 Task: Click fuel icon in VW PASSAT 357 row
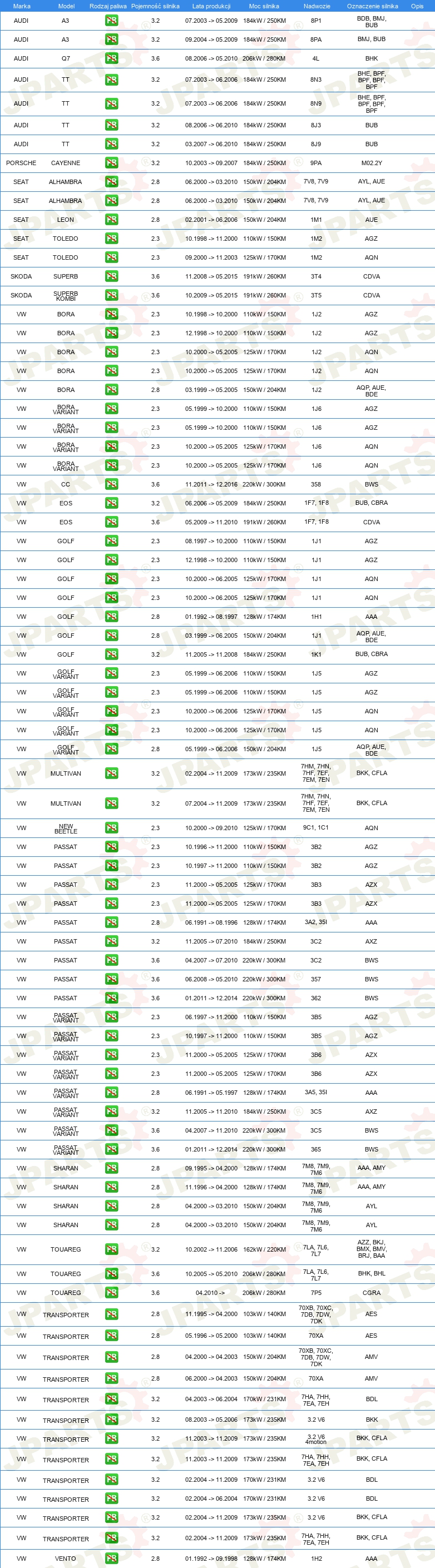coord(111,979)
